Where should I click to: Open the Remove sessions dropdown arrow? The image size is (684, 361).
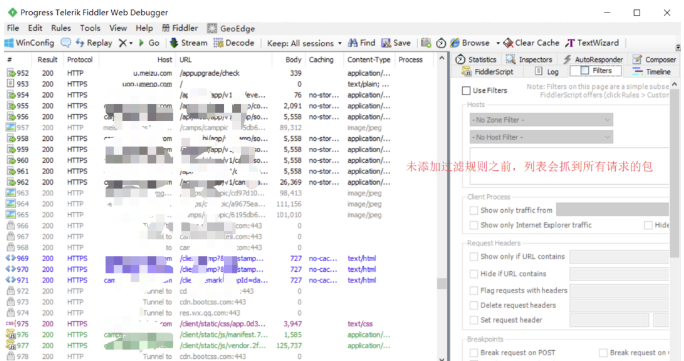tap(130, 43)
